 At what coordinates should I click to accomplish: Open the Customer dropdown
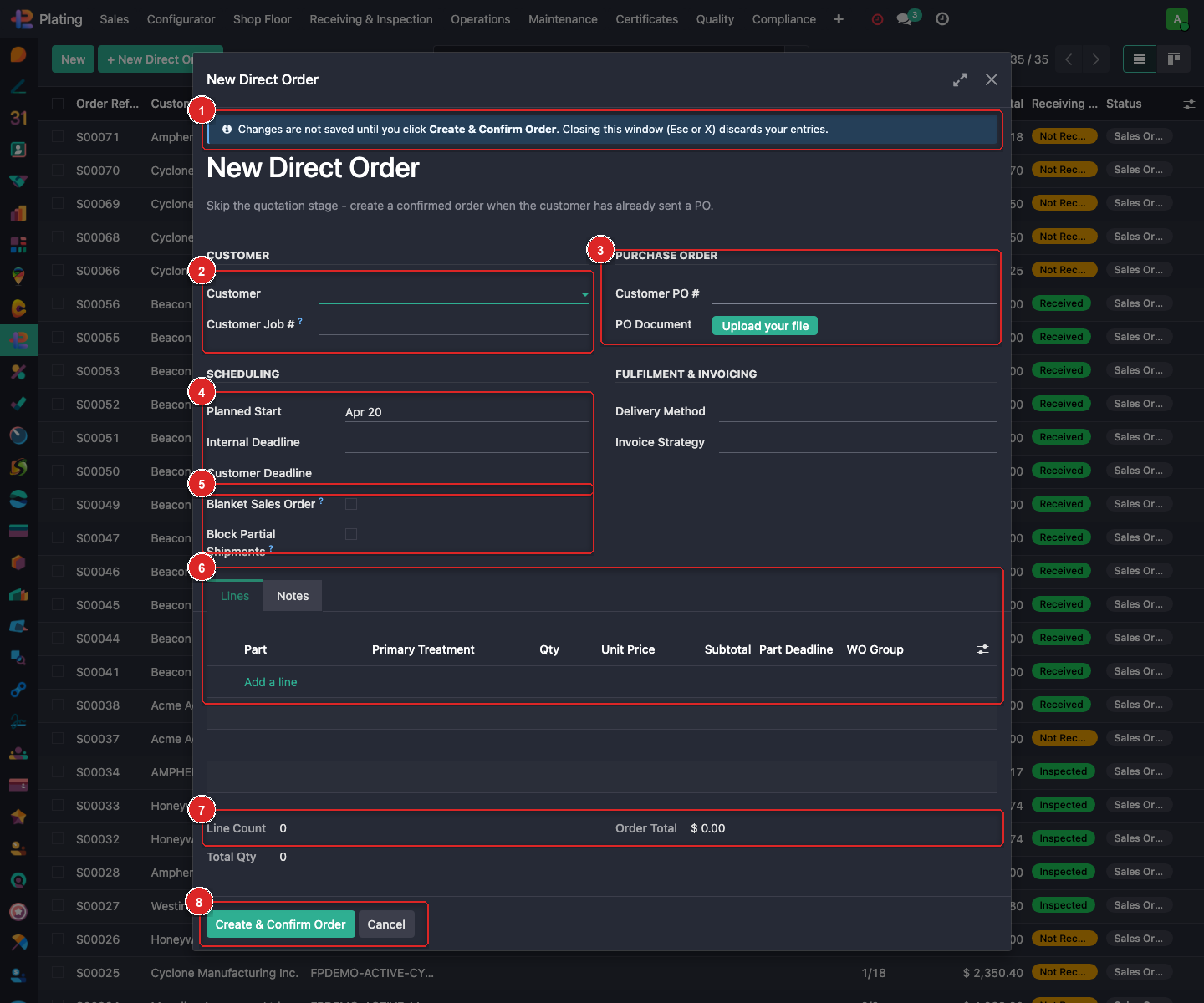tap(454, 293)
